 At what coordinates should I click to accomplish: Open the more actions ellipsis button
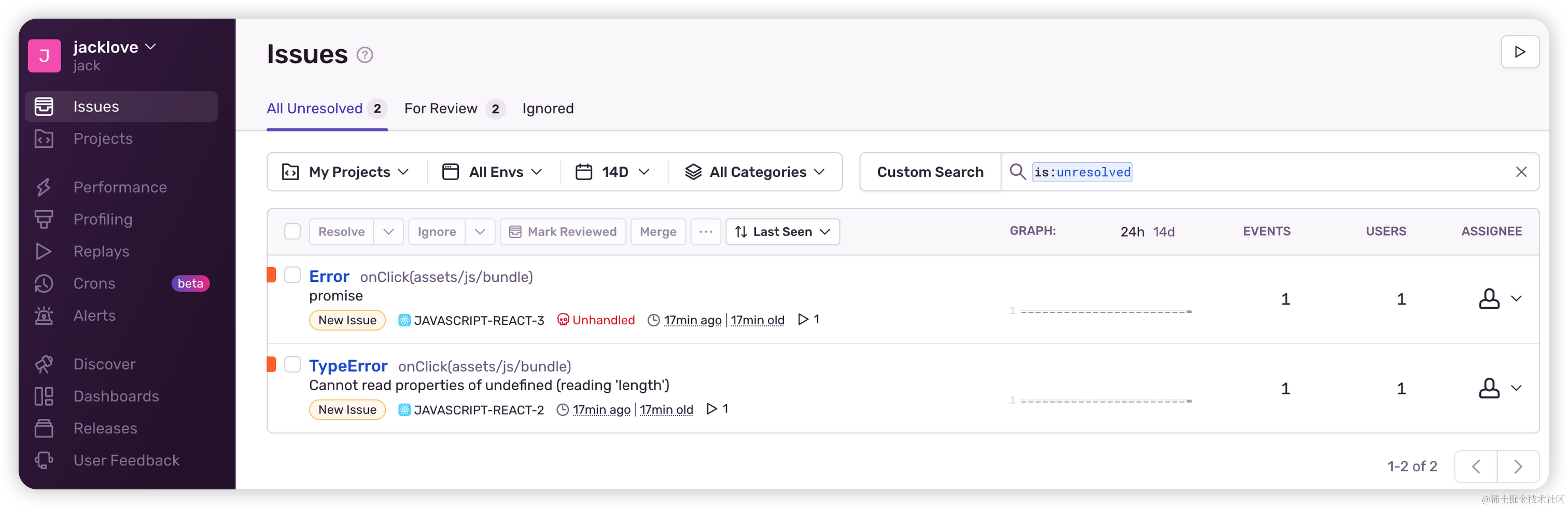[x=706, y=231]
